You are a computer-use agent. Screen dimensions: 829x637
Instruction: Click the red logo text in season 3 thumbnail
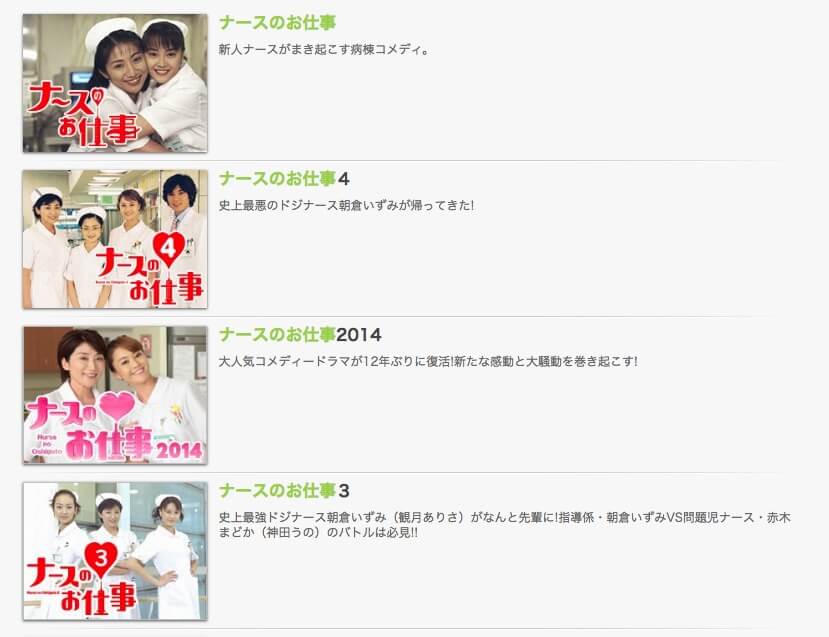(82, 588)
